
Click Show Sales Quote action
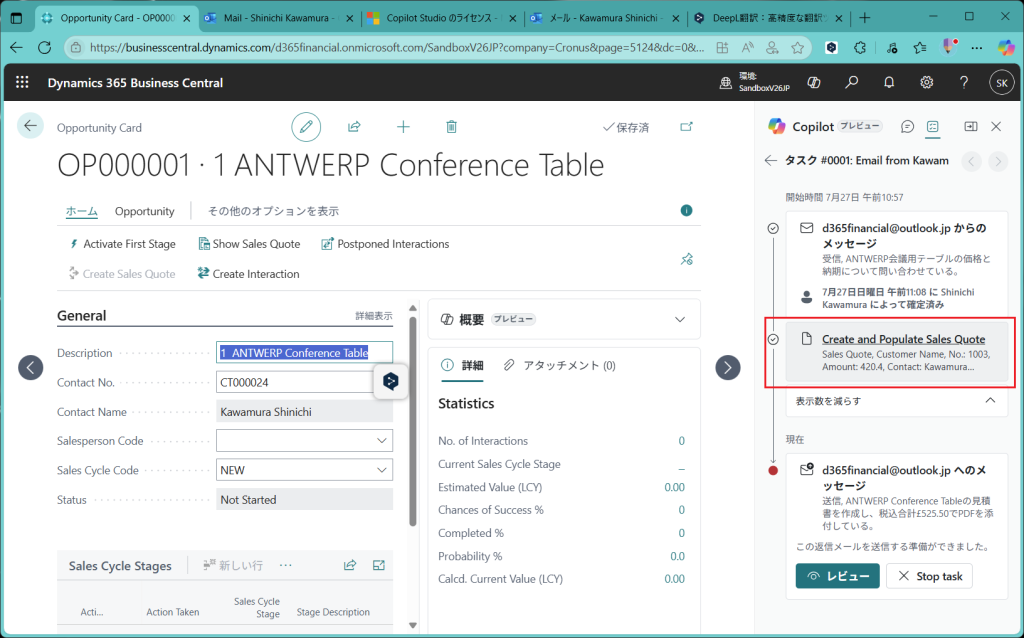point(249,244)
